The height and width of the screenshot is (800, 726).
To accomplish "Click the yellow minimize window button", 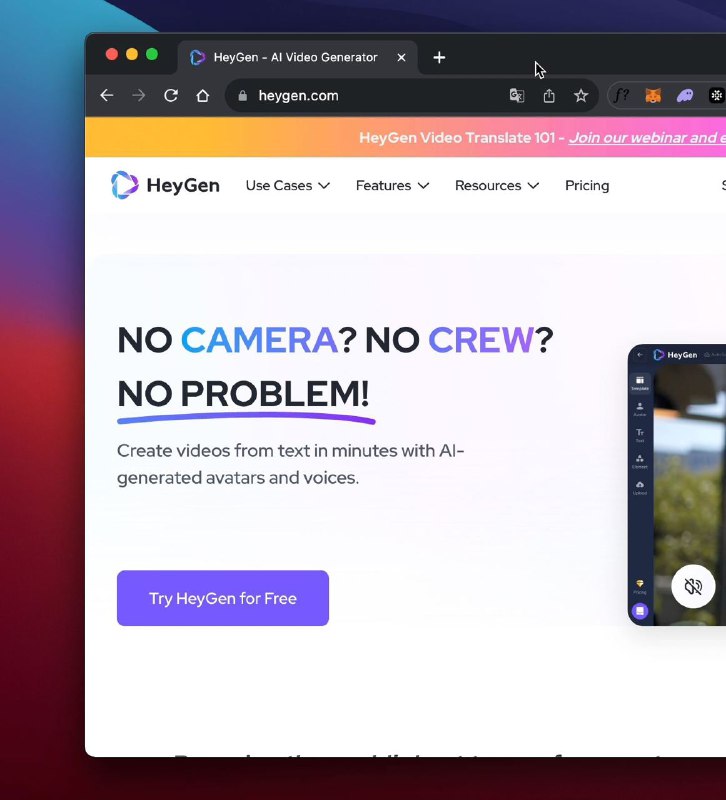I will [x=132, y=54].
